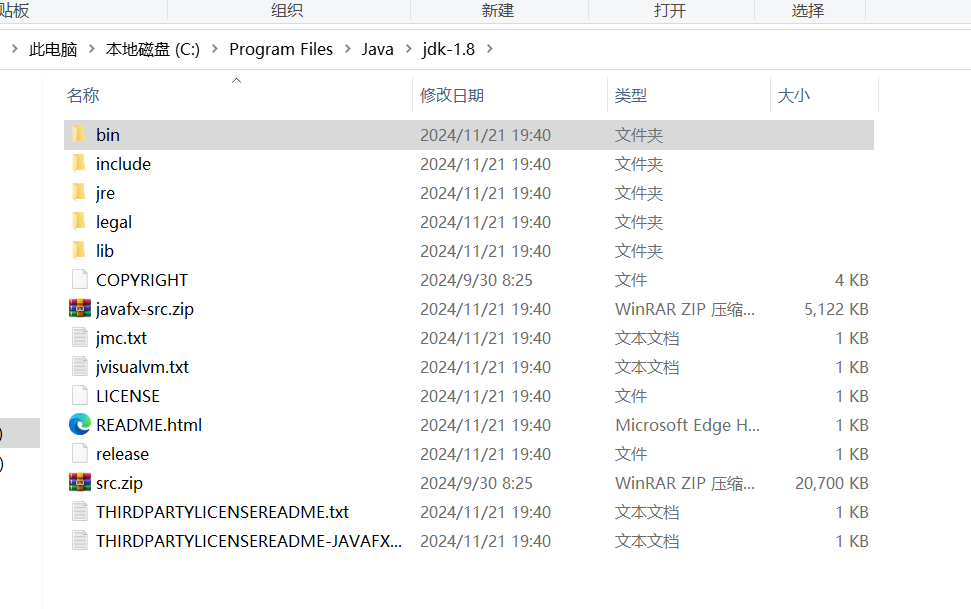The height and width of the screenshot is (609, 971).
Task: Click the release file icon
Action: 80,453
